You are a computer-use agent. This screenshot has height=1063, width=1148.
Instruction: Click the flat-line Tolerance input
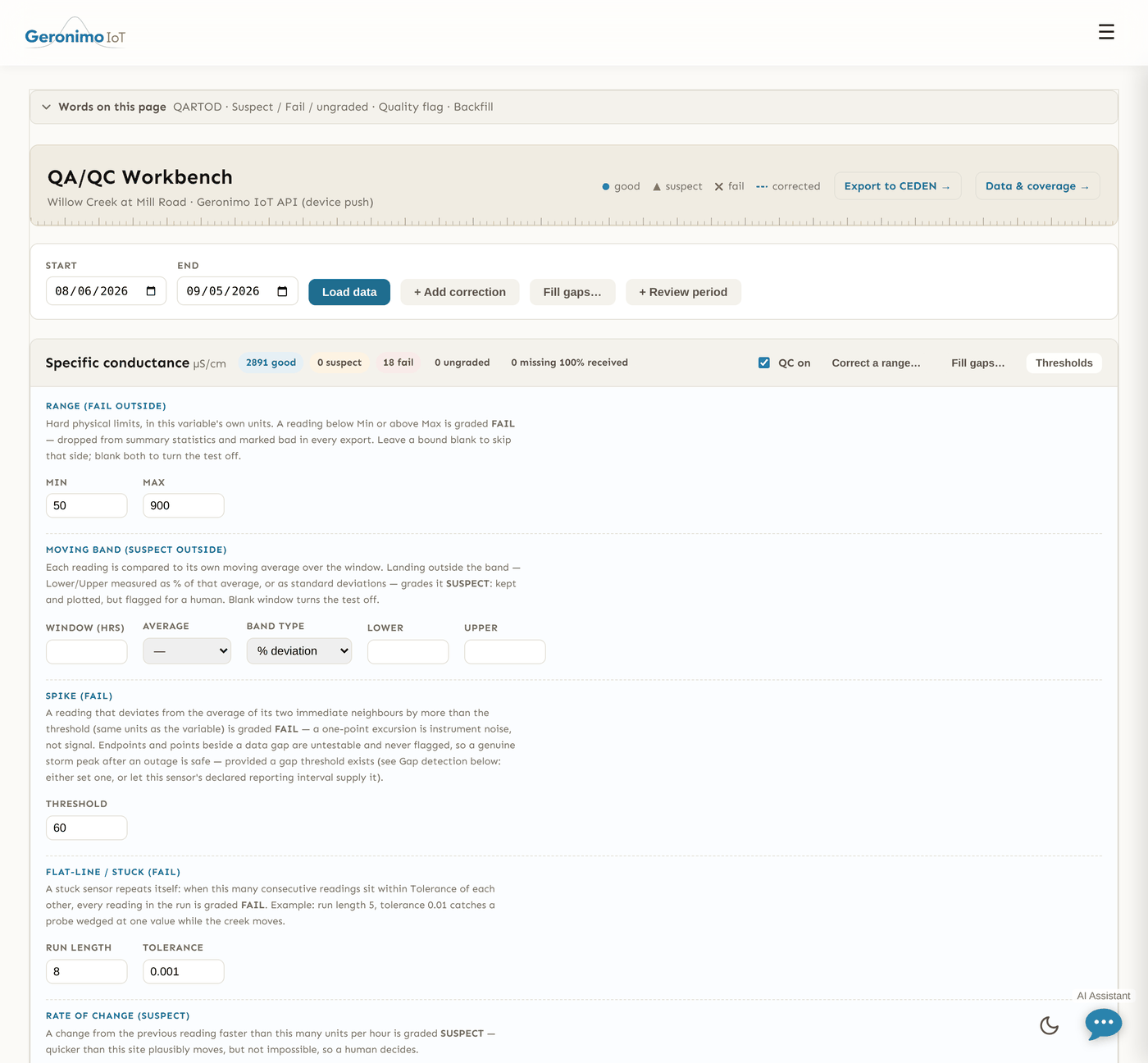click(x=184, y=971)
